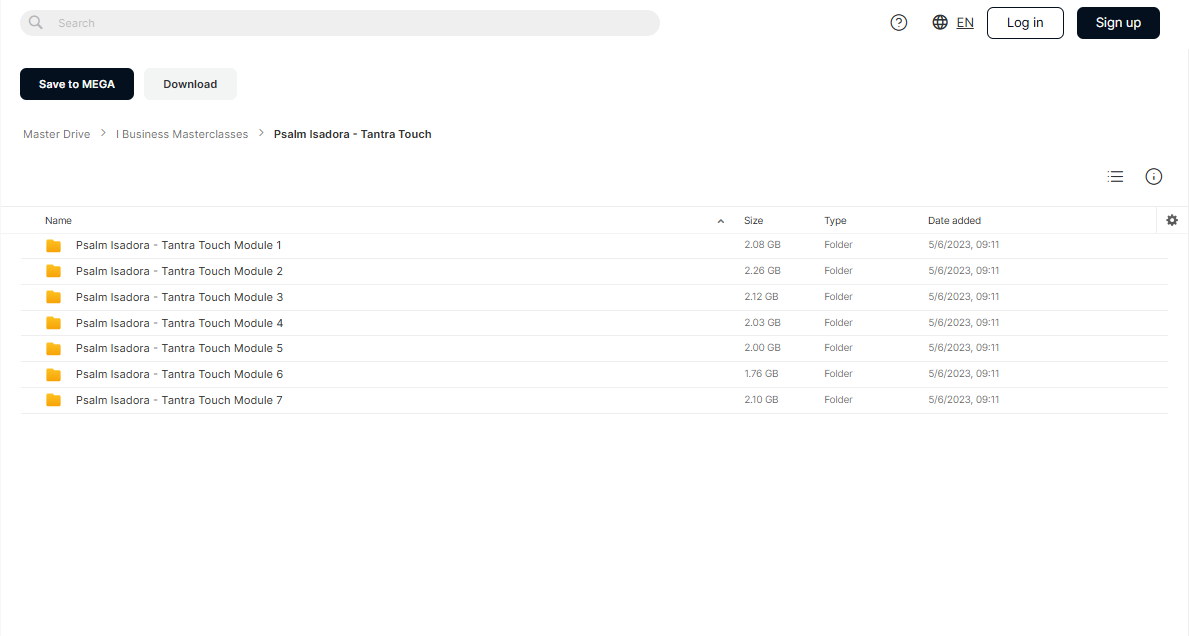Viewport: 1189px width, 636px height.
Task: Open the info panel icon
Action: click(1153, 177)
